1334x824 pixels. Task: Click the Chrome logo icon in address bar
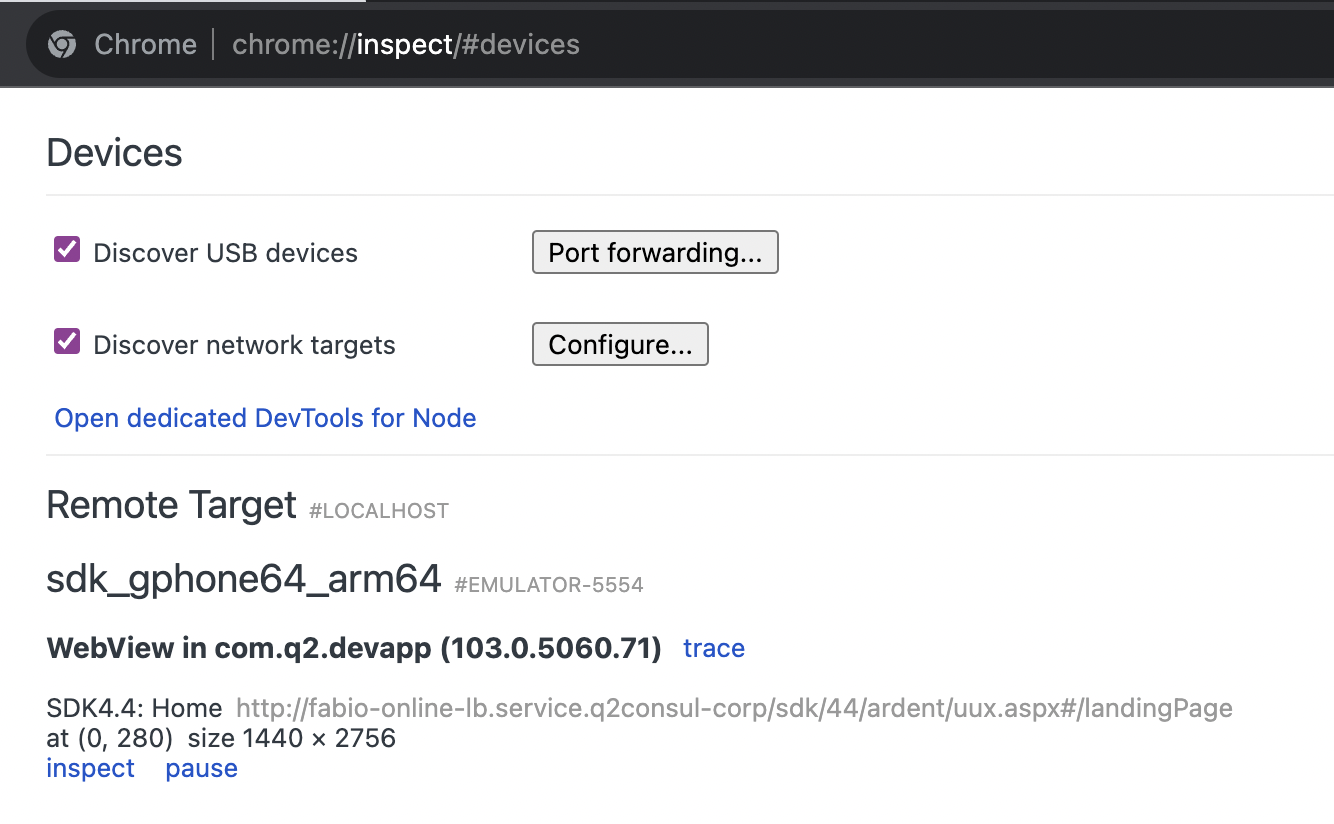click(x=62, y=44)
